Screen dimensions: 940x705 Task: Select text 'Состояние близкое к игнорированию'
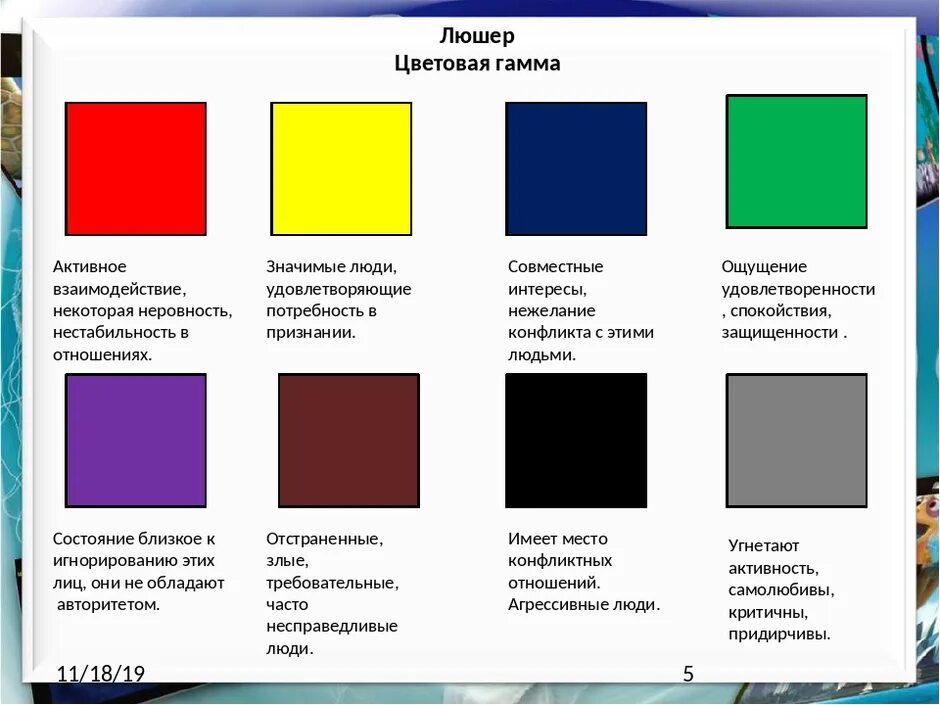pyautogui.click(x=134, y=550)
